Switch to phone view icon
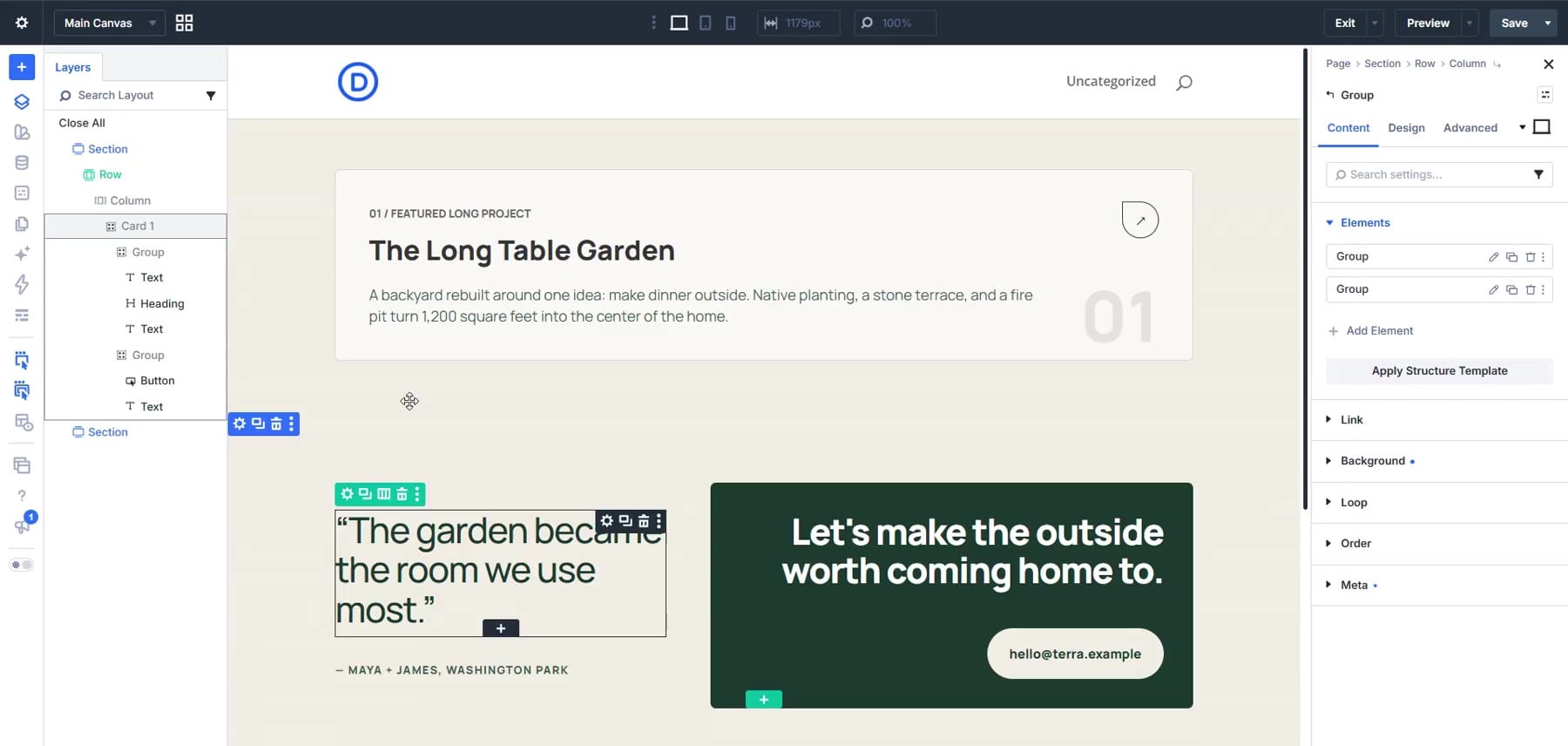Screen dimensions: 1568x746 731,23
